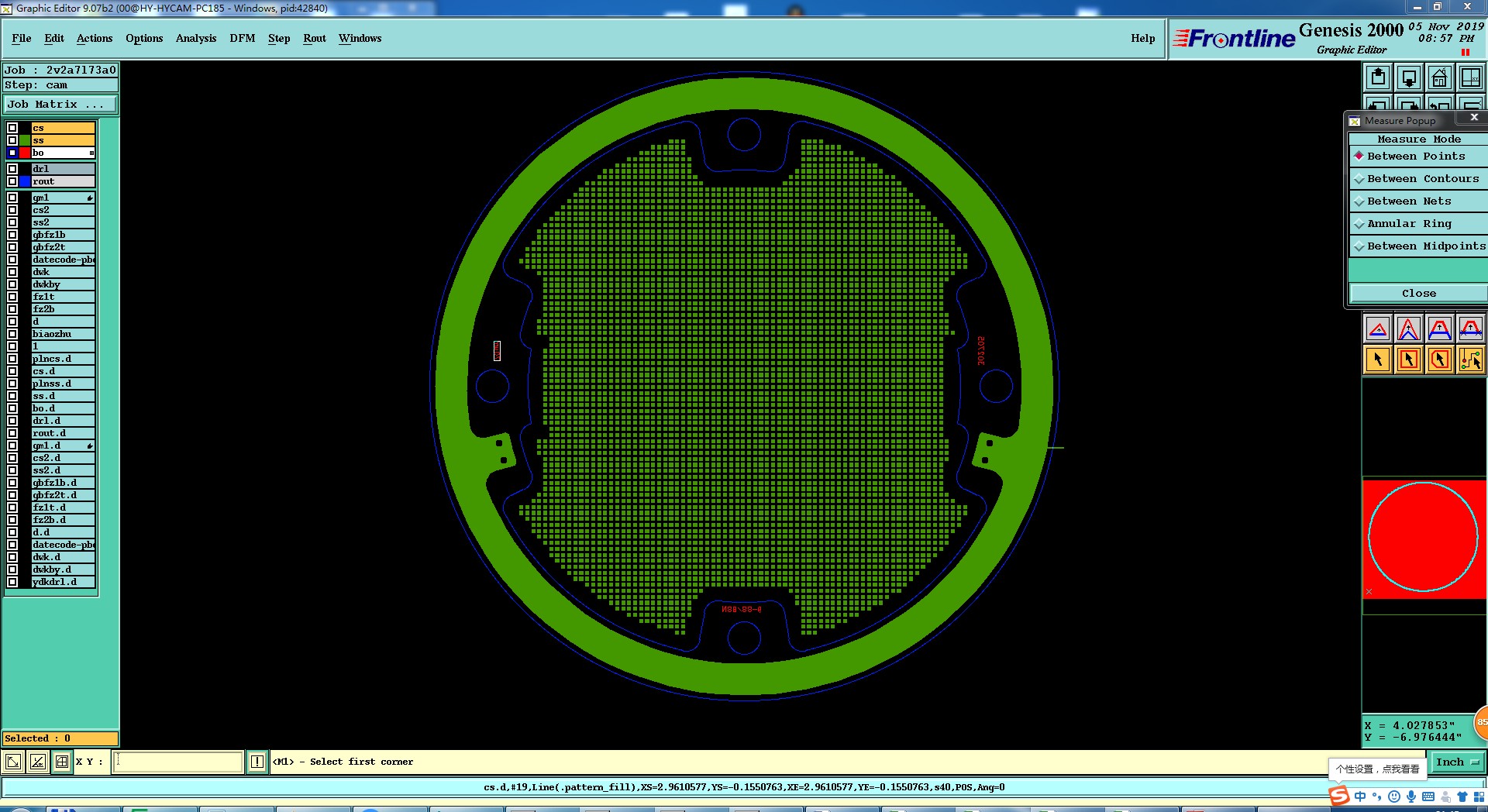Toggle display checkbox for ydkdrl.d layer

tap(12, 582)
